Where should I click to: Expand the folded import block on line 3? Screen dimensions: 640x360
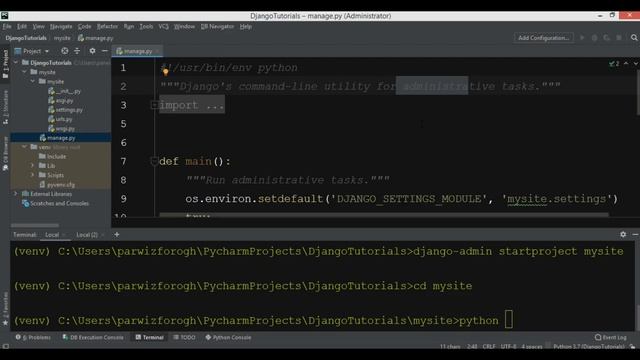point(154,105)
